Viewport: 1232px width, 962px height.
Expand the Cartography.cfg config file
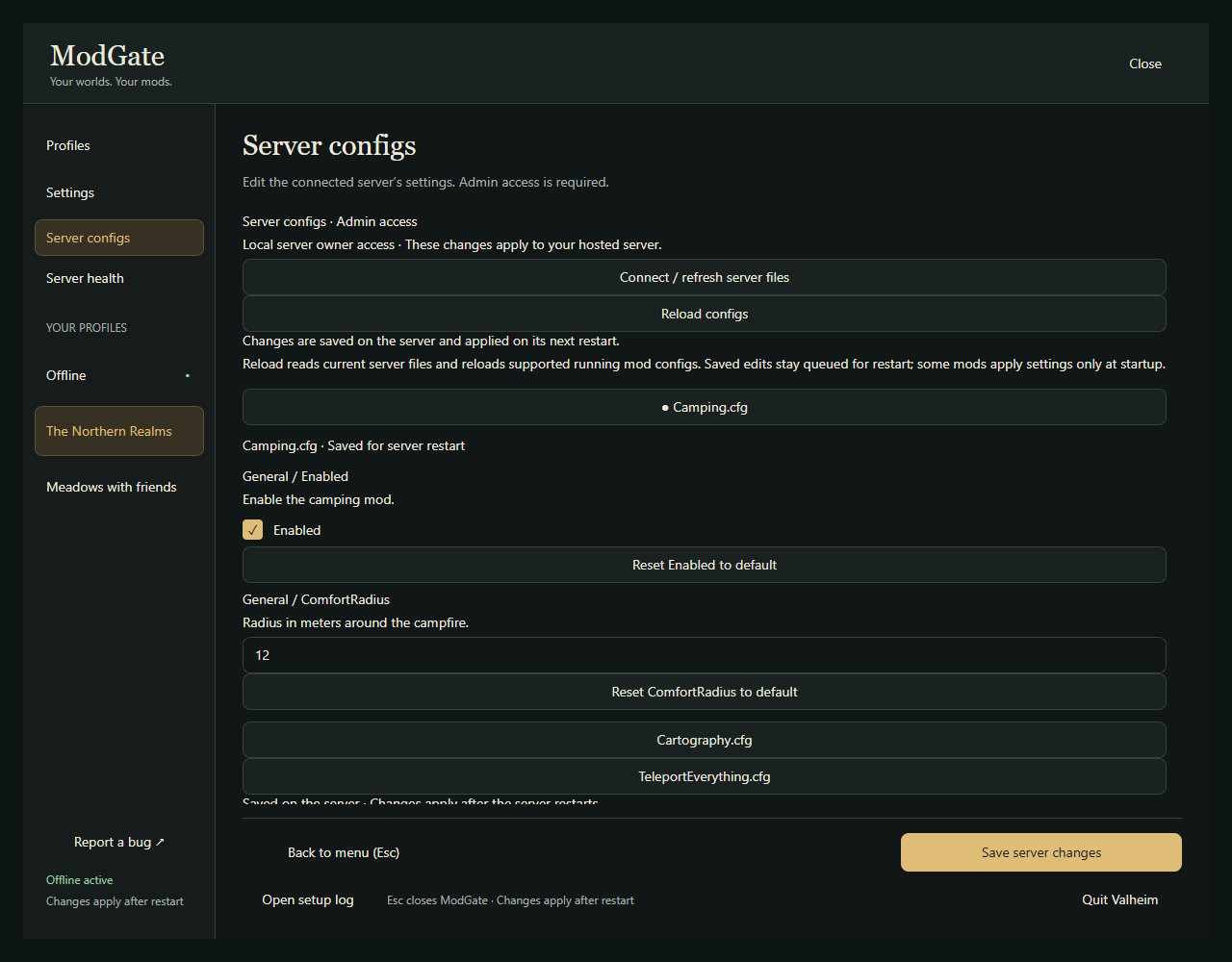pyautogui.click(x=705, y=740)
